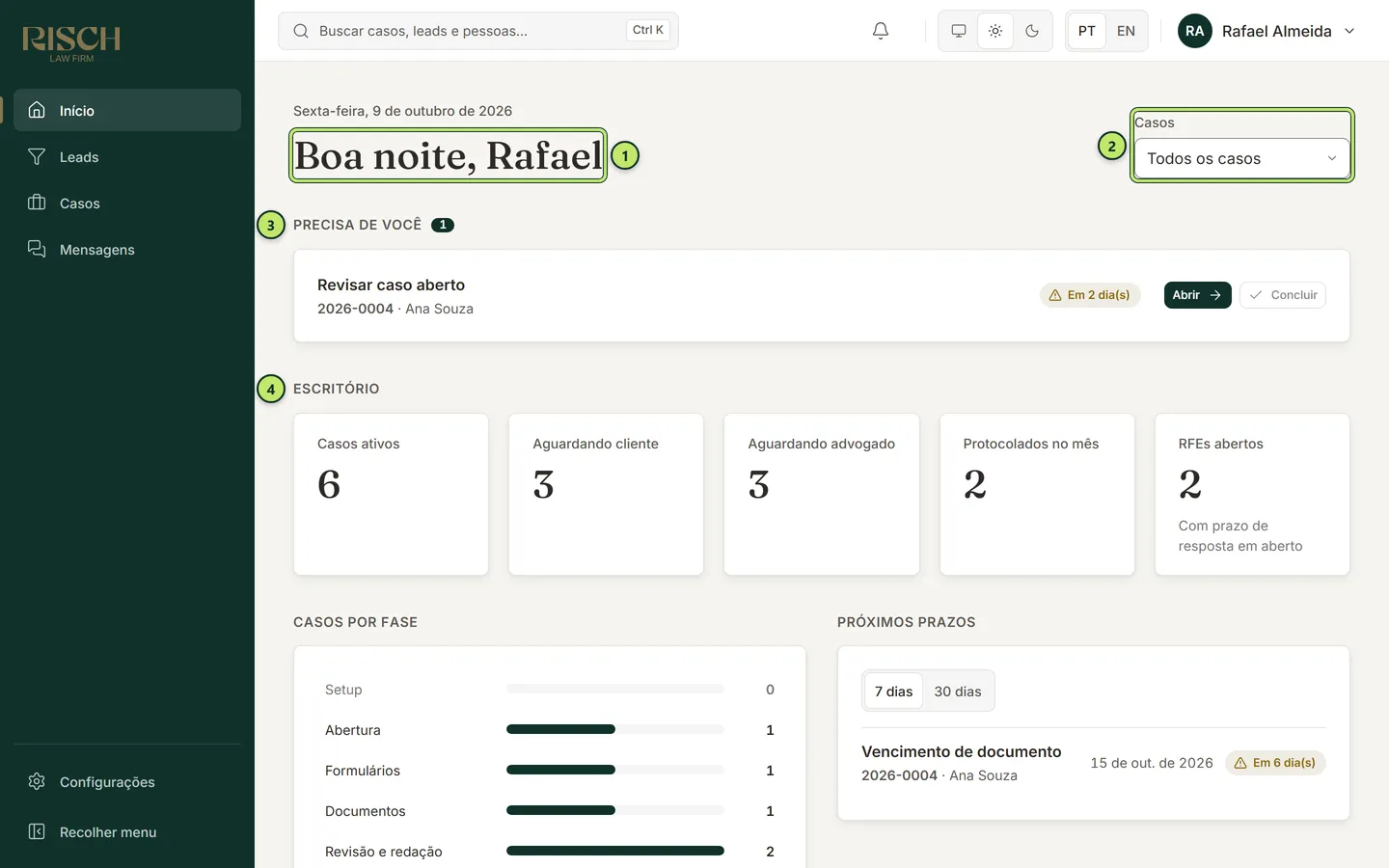Click the Boa noite, Rafael heading
This screenshot has width=1389, height=868.
pos(449,155)
